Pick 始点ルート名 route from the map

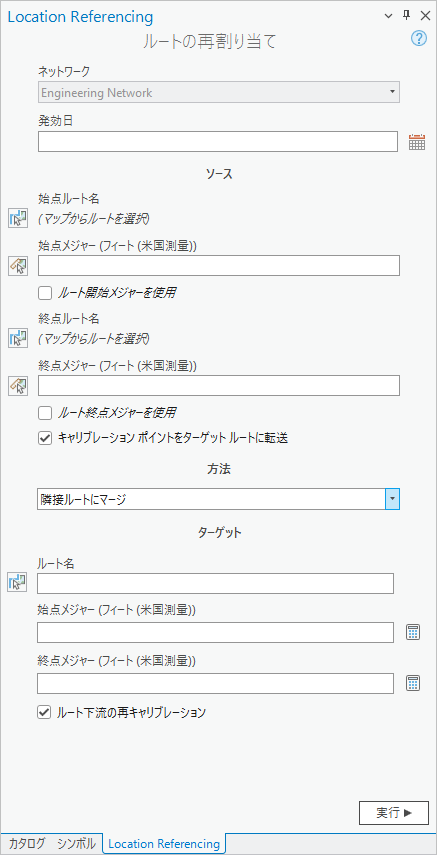(17, 218)
